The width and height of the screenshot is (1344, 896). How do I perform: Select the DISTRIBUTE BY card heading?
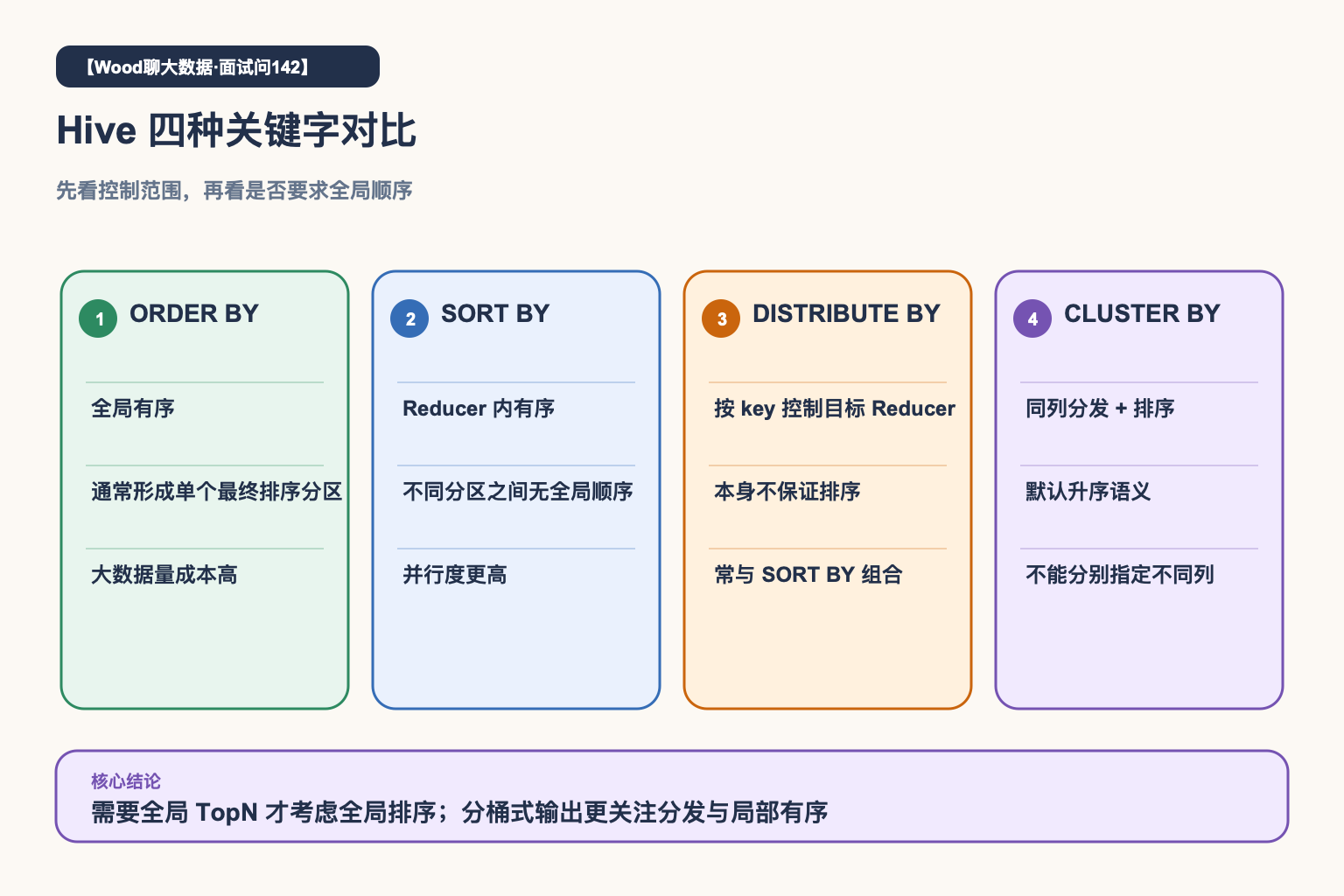[846, 313]
